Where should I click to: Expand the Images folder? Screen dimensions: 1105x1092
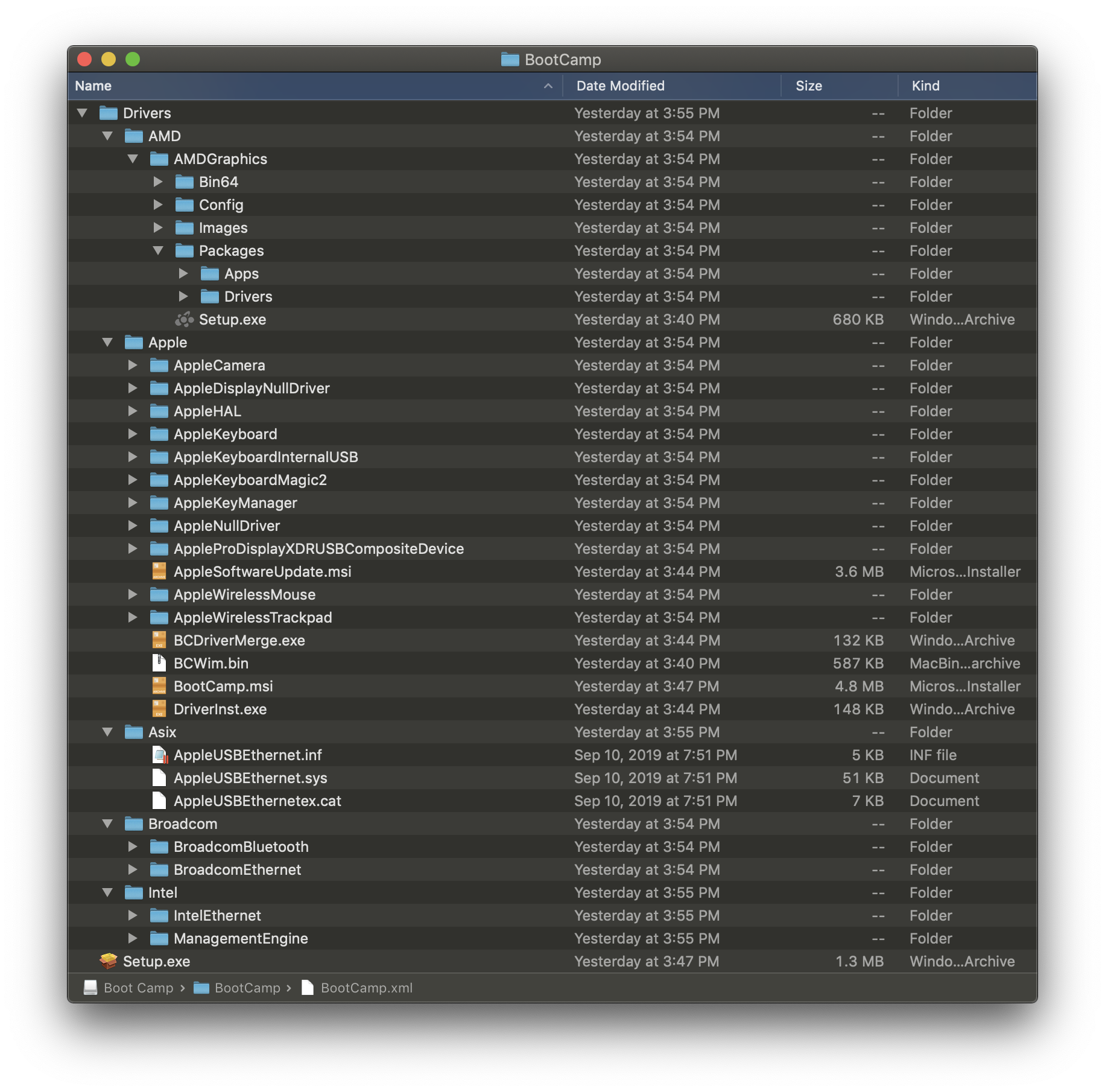pos(158,227)
